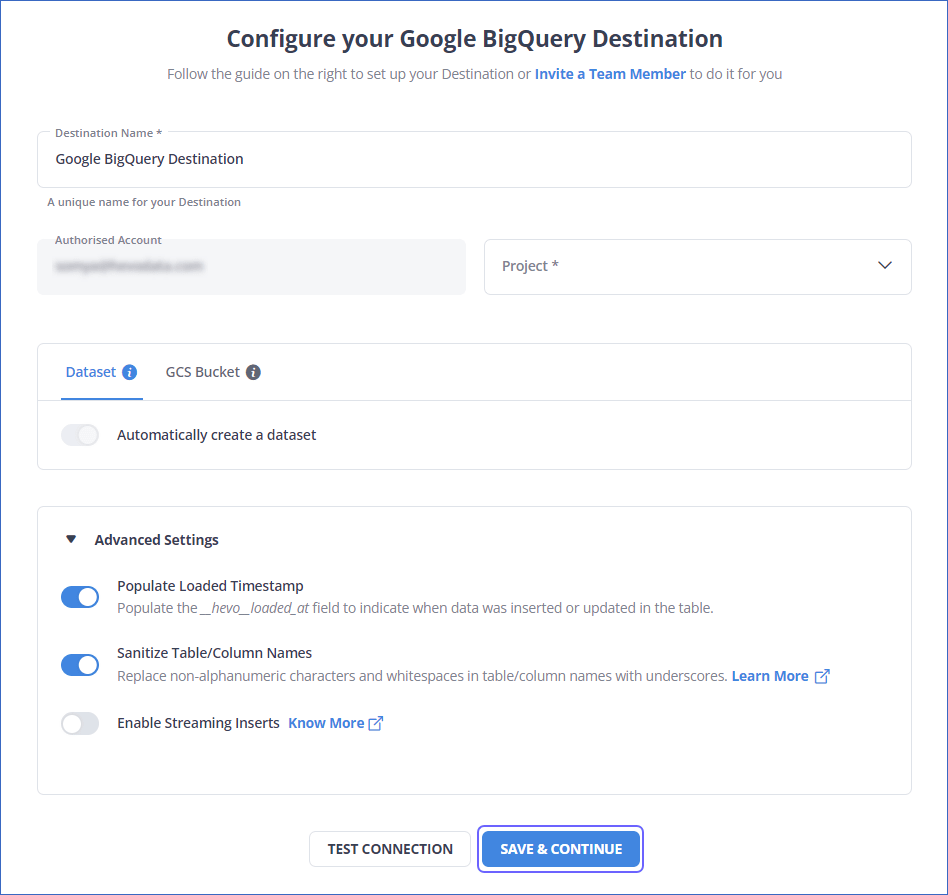Screen dimensions: 948x895
Task: Click the page title Configure your Google BigQuery Destination
Action: [475, 39]
